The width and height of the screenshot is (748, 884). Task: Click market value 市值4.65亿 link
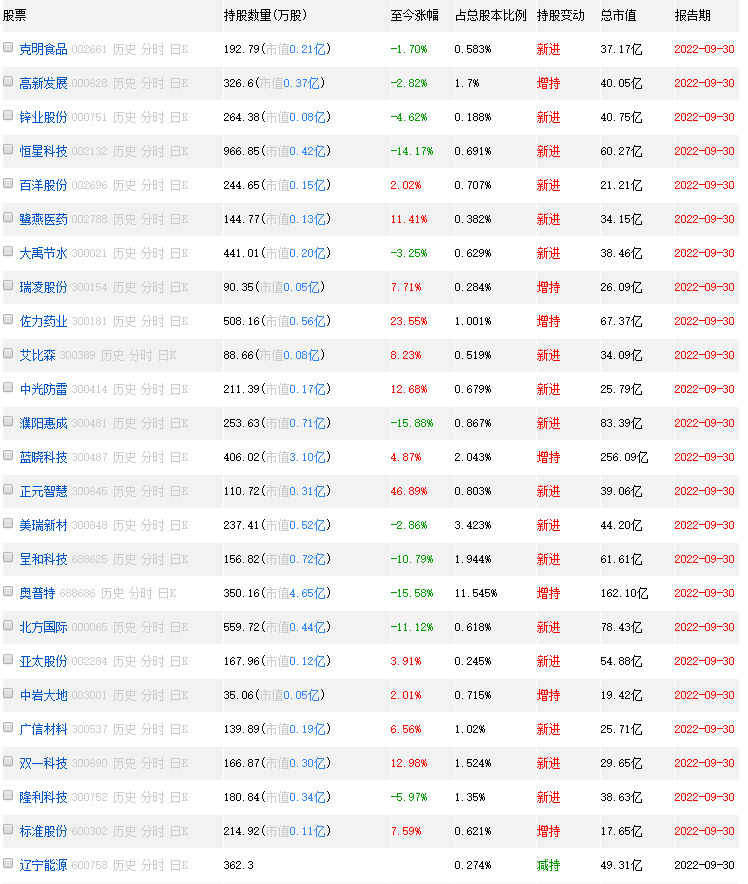pyautogui.click(x=295, y=593)
